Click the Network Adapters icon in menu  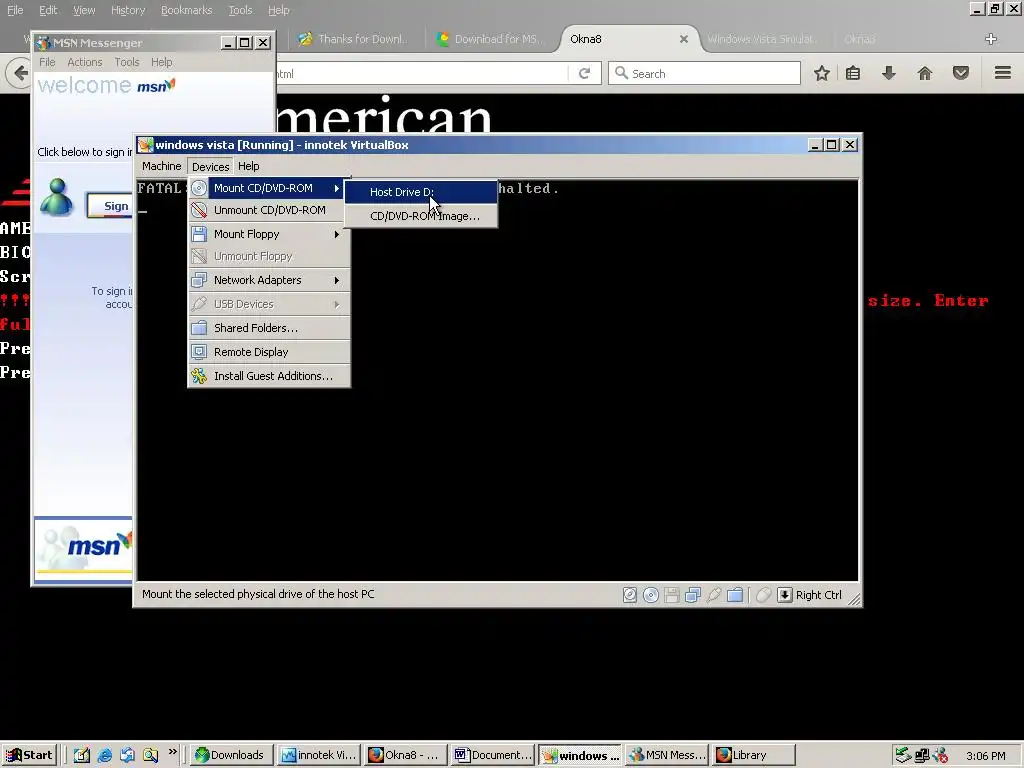tap(199, 280)
